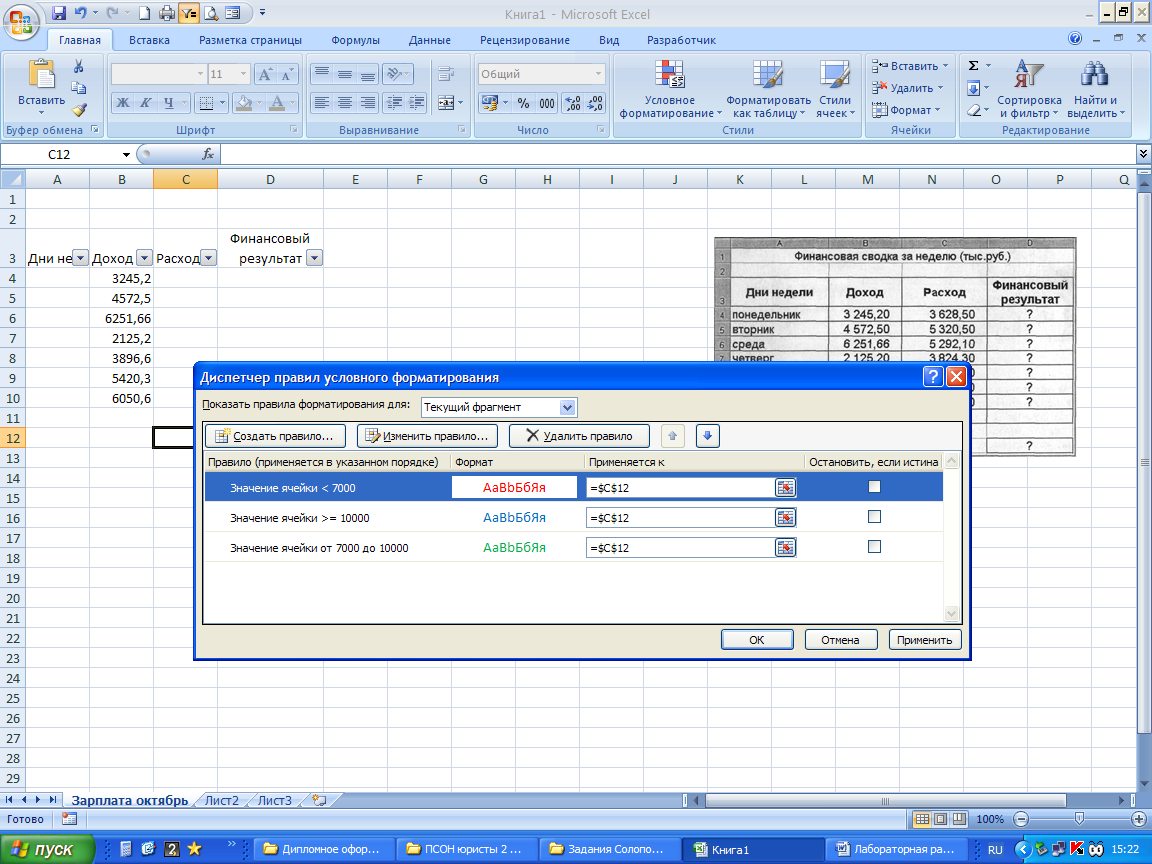This screenshot has height=864, width=1152.
Task: Click the Quick Print printer icon
Action: (167, 12)
